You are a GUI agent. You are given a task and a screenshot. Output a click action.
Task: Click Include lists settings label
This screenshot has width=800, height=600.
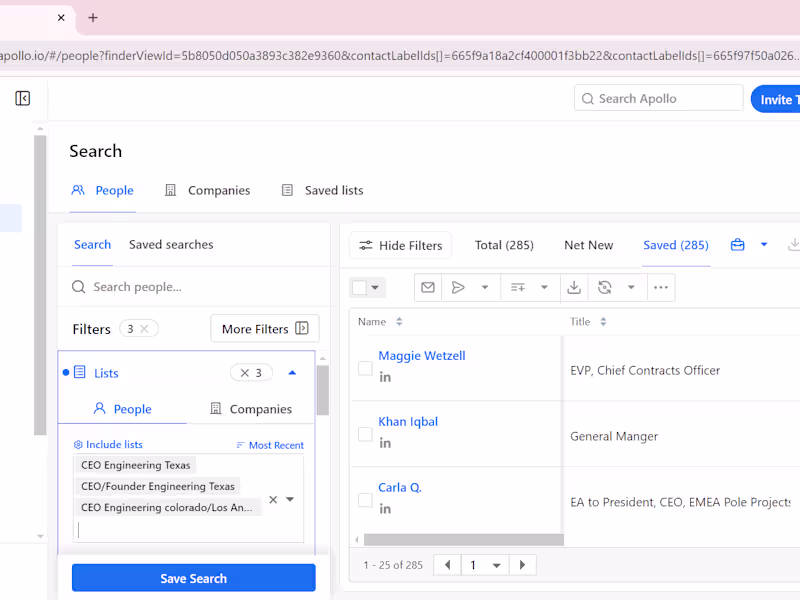pyautogui.click(x=108, y=444)
